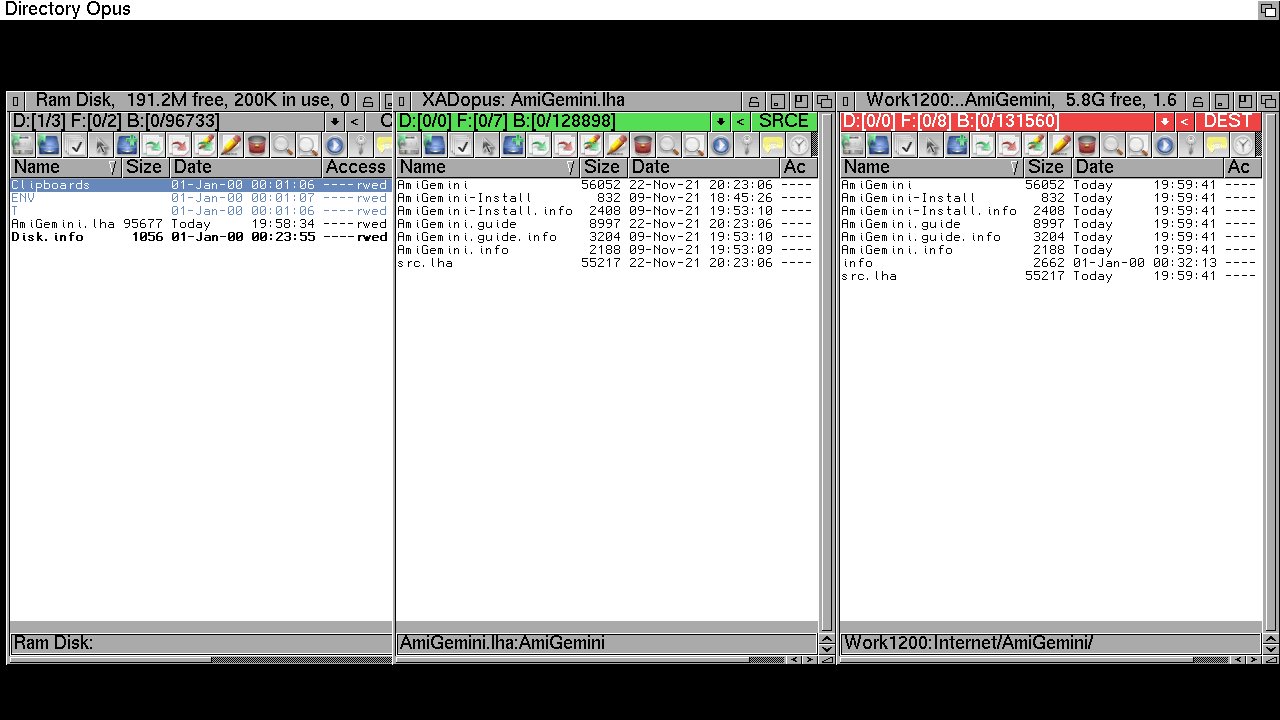Click the '<' history button in Ram Disk lister
Image resolution: width=1280 pixels, height=720 pixels.
[x=355, y=121]
